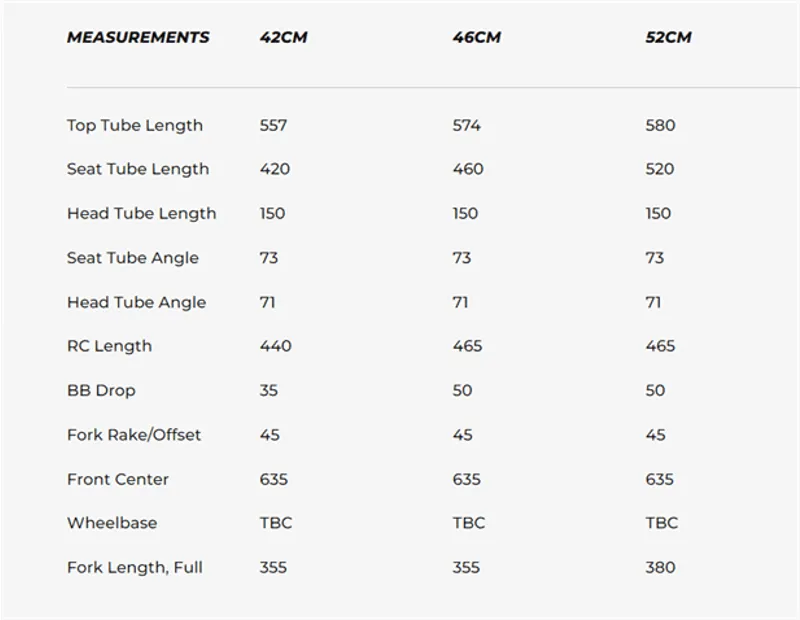800x620 pixels.
Task: Click the RC Length row label
Action: (109, 346)
